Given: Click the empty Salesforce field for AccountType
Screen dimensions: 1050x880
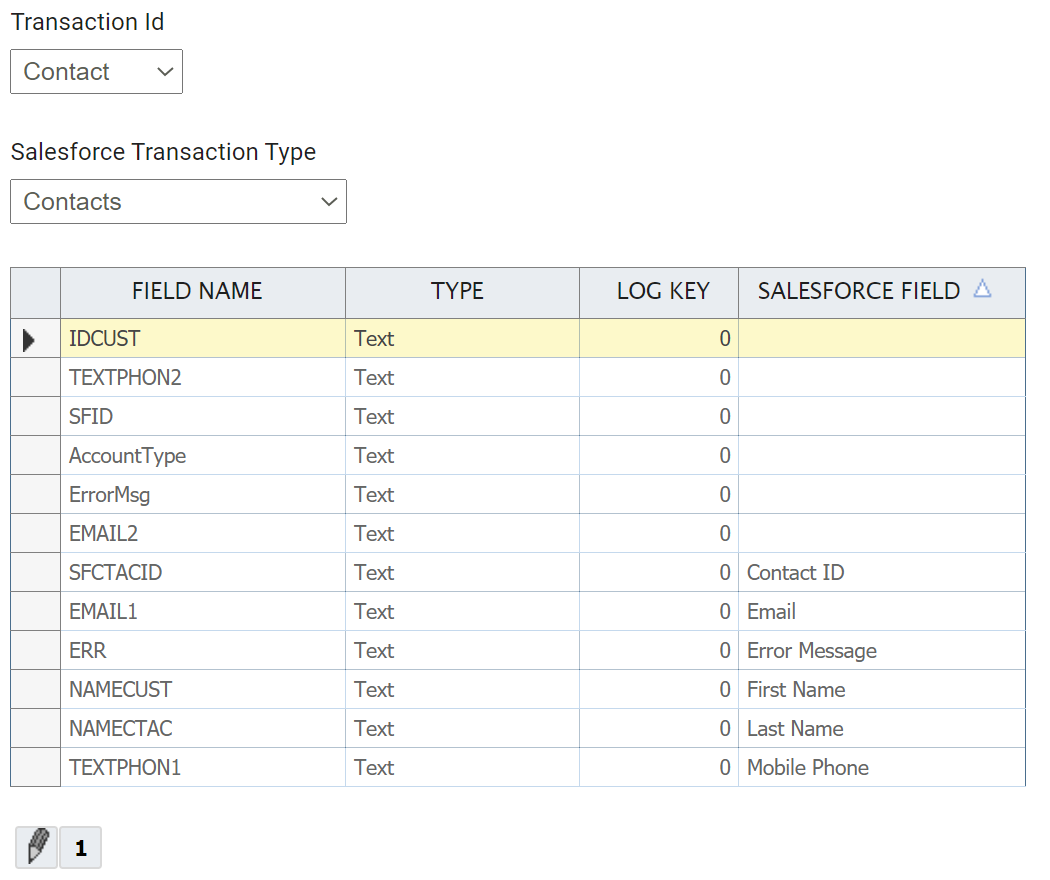Looking at the screenshot, I should click(881, 456).
